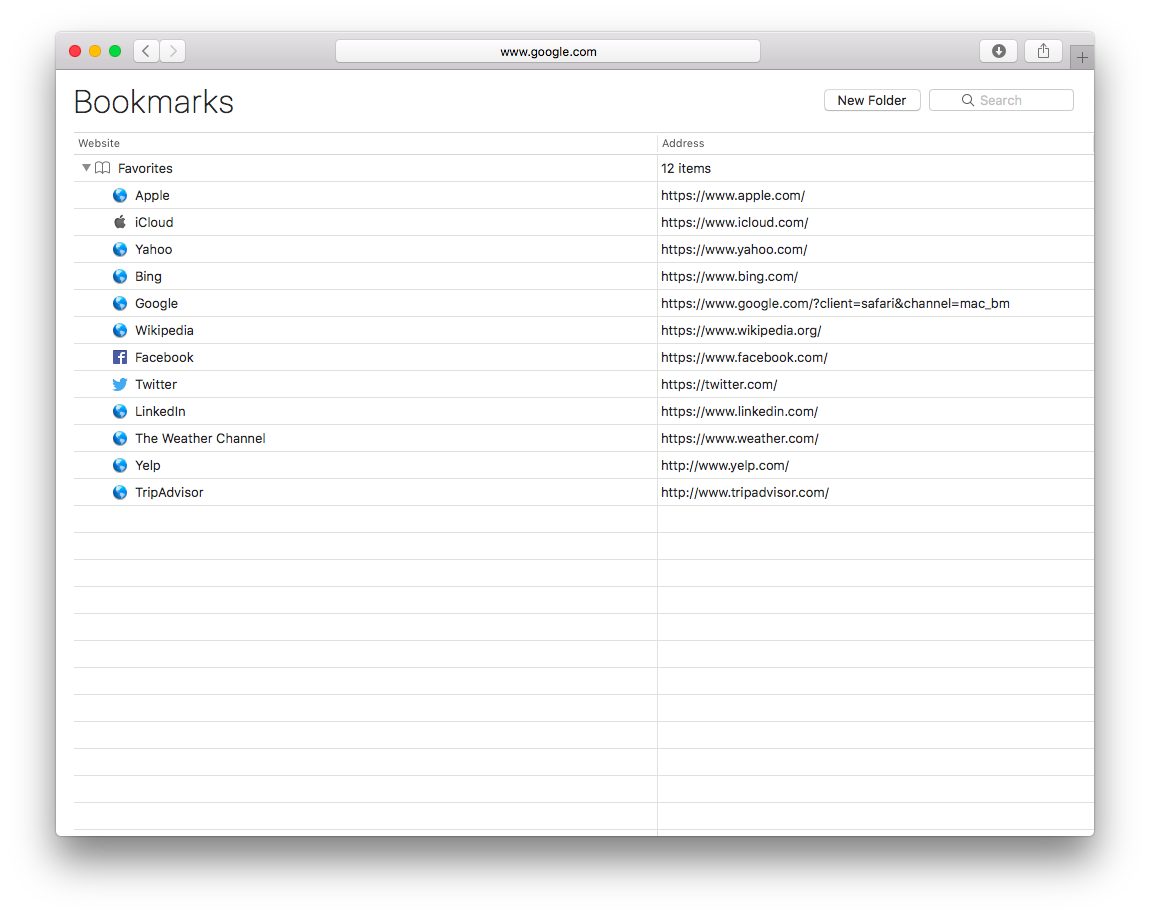Image resolution: width=1150 pixels, height=916 pixels.
Task: Select the Google bookmark name
Action: point(156,304)
